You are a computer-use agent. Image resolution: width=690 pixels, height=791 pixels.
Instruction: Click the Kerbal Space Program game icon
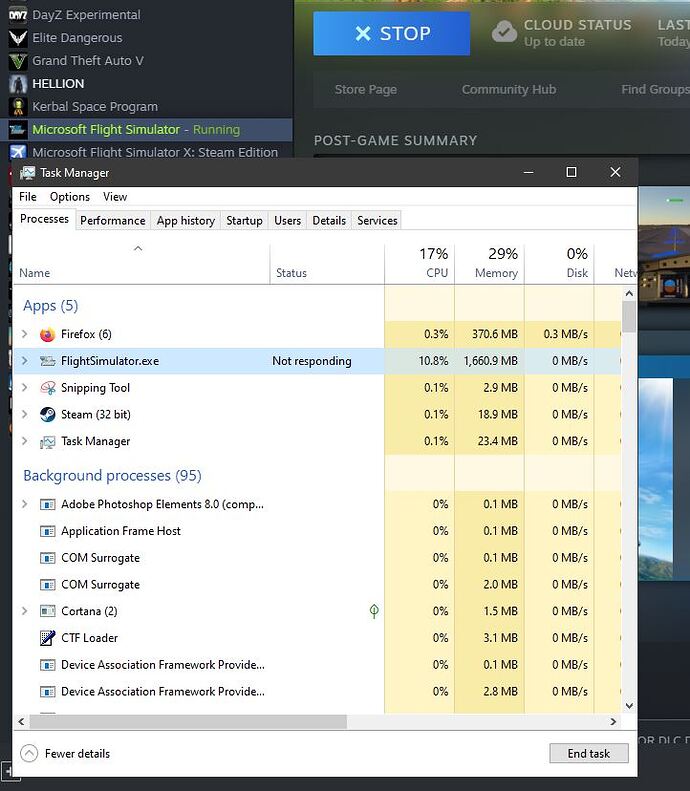point(17,107)
